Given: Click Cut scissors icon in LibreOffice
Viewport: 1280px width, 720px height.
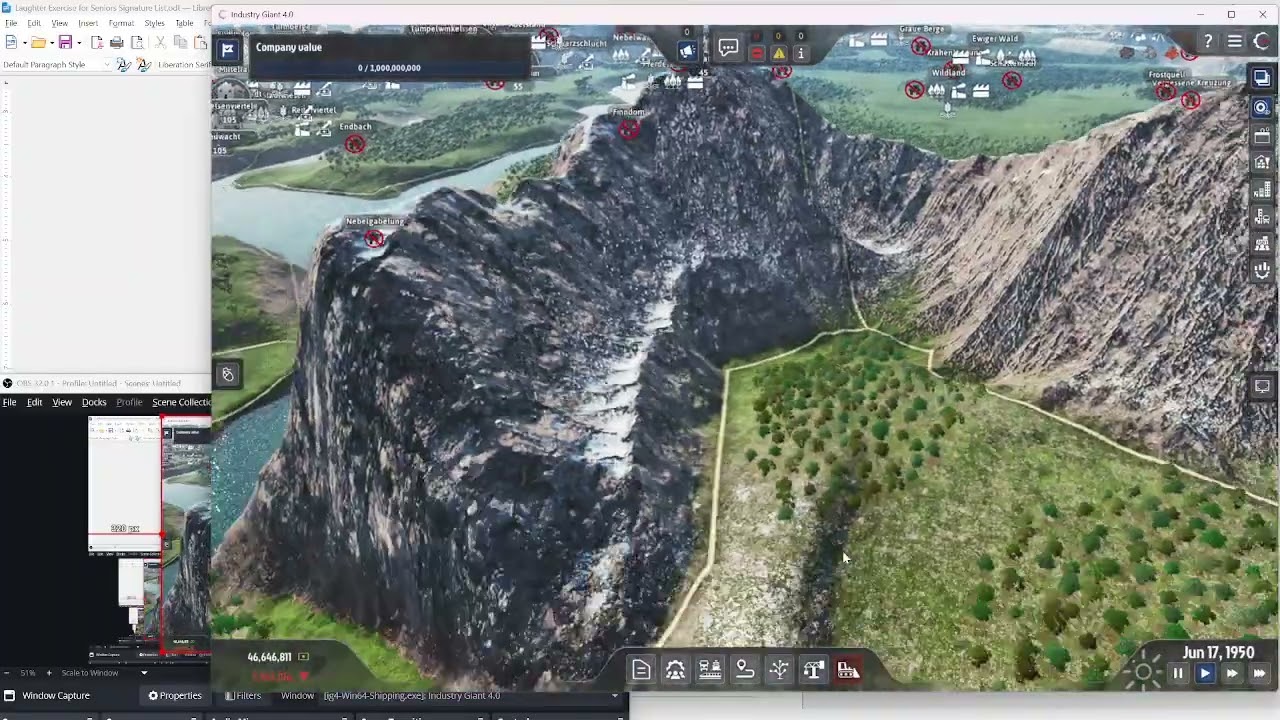Looking at the screenshot, I should [x=162, y=42].
